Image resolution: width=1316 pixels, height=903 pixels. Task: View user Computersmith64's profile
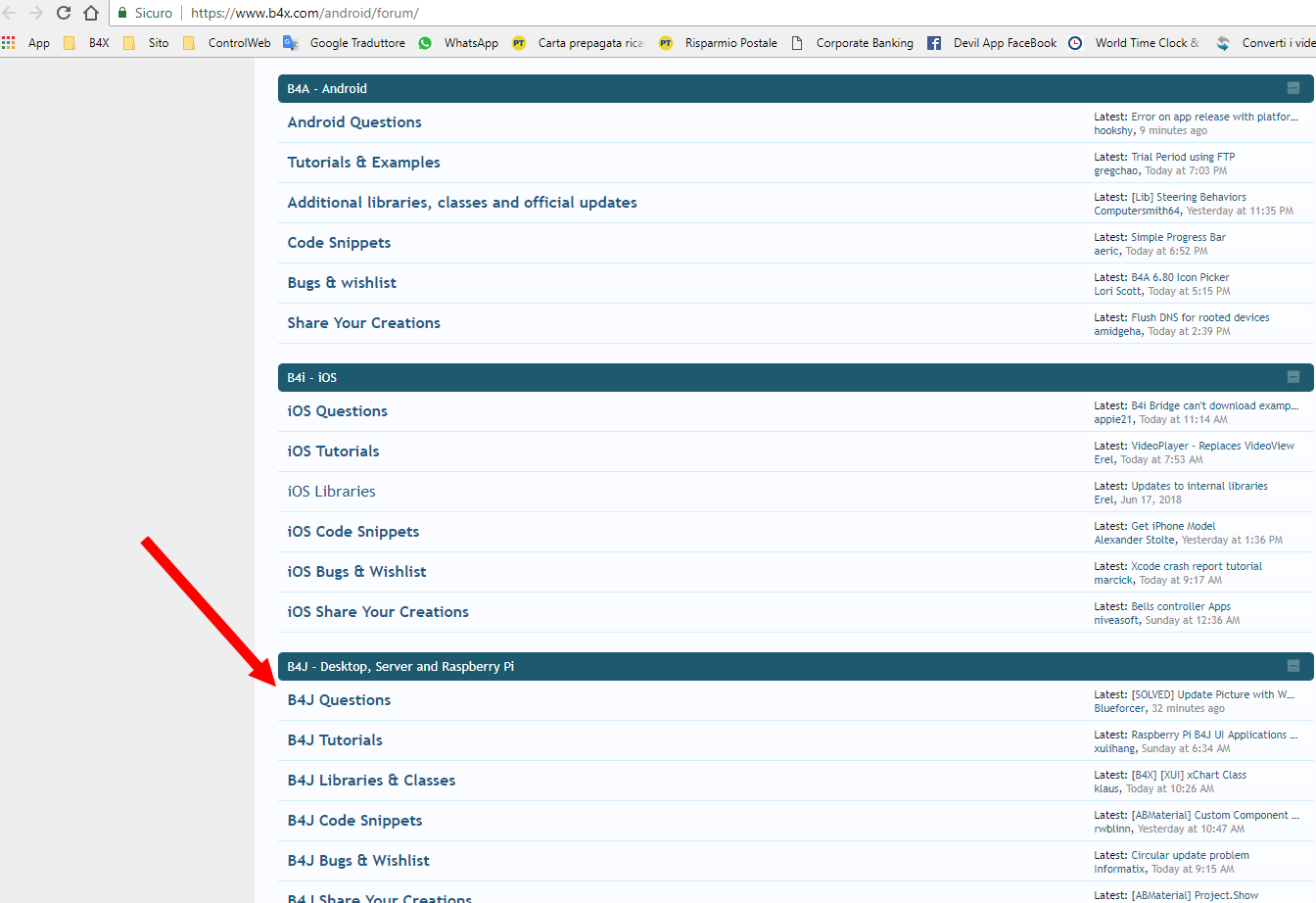[1137, 211]
